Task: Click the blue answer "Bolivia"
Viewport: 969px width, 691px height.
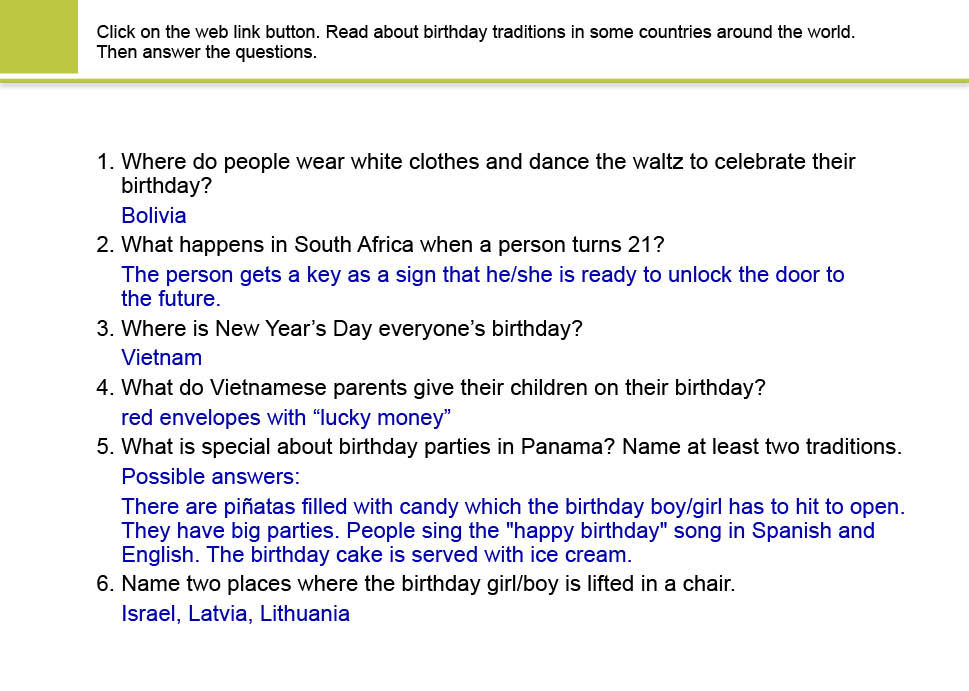Action: click(x=154, y=215)
